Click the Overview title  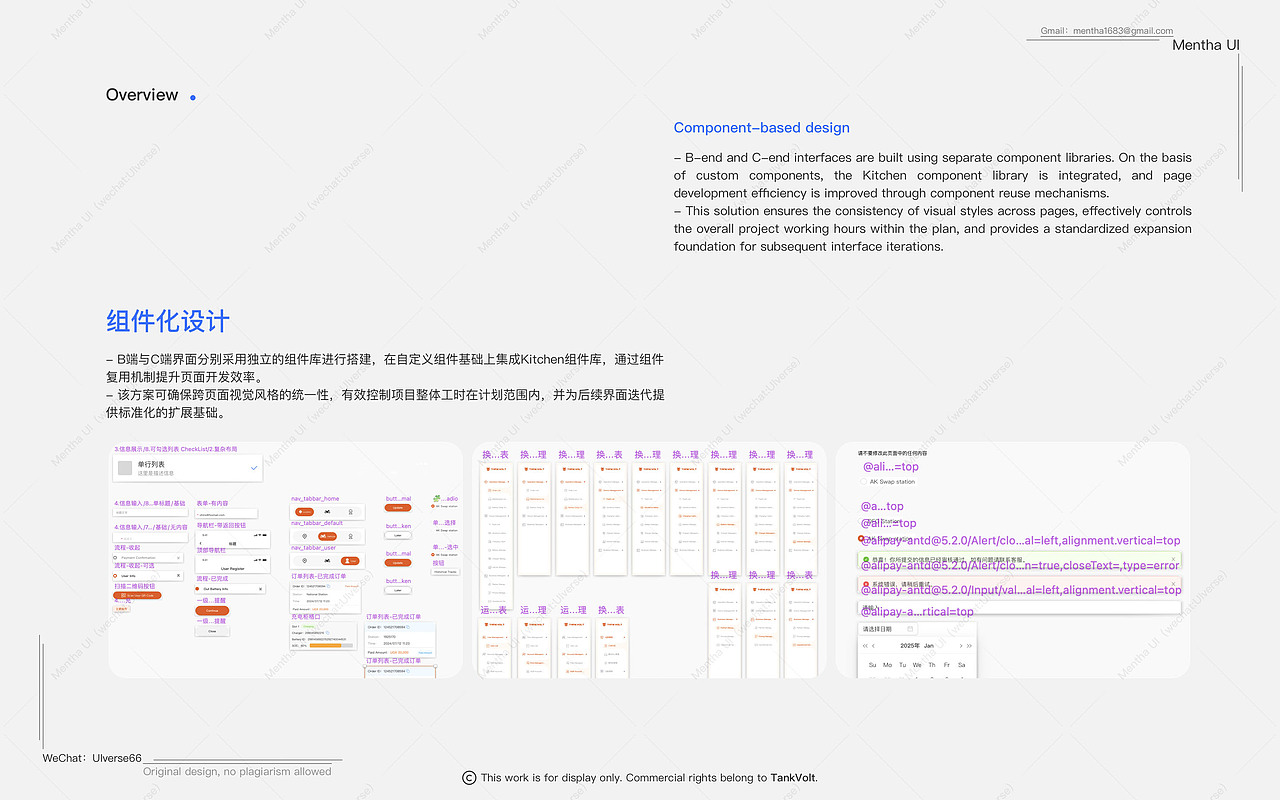tap(142, 95)
